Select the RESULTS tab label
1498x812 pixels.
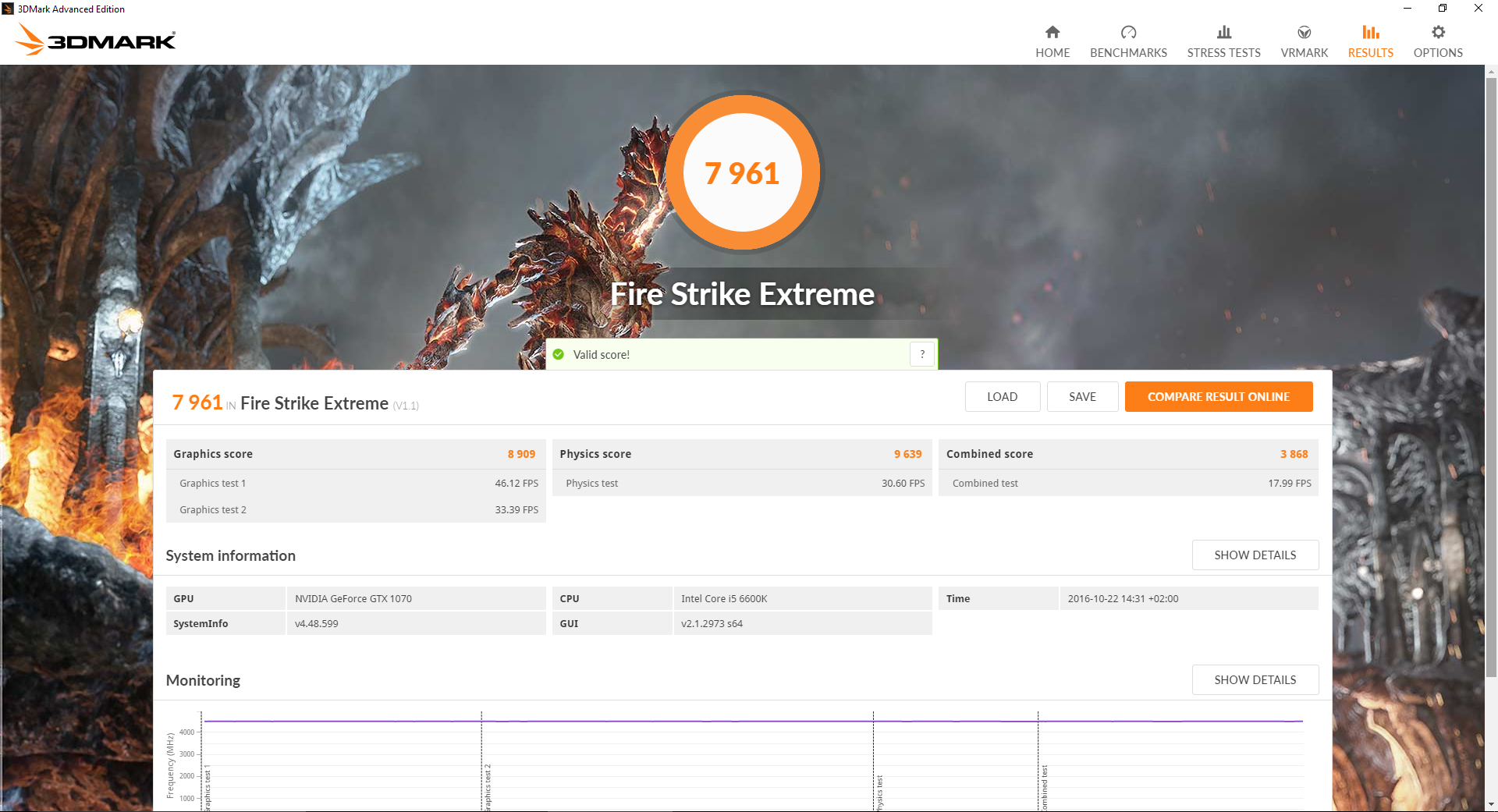pos(1371,53)
